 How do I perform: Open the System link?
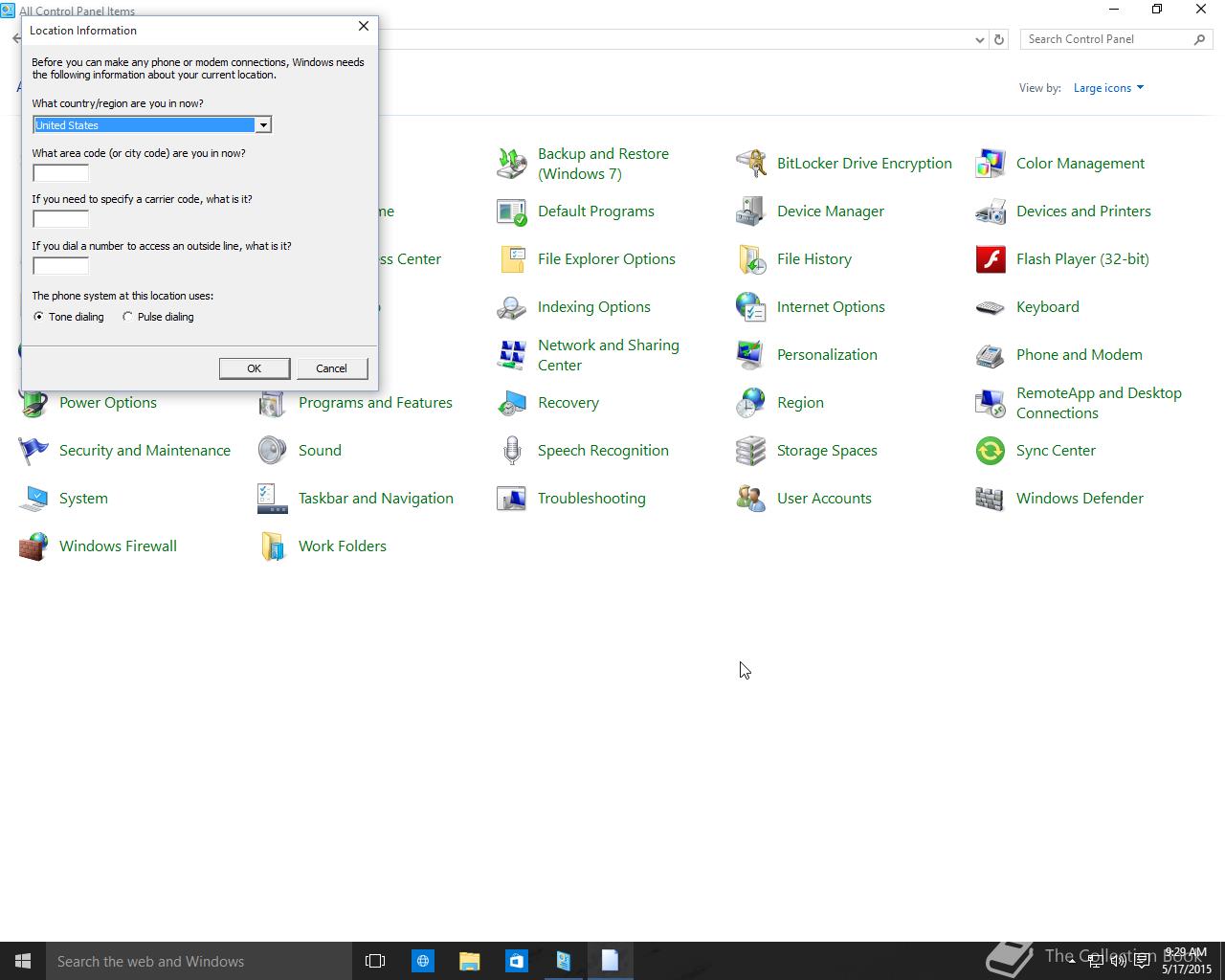click(x=83, y=499)
